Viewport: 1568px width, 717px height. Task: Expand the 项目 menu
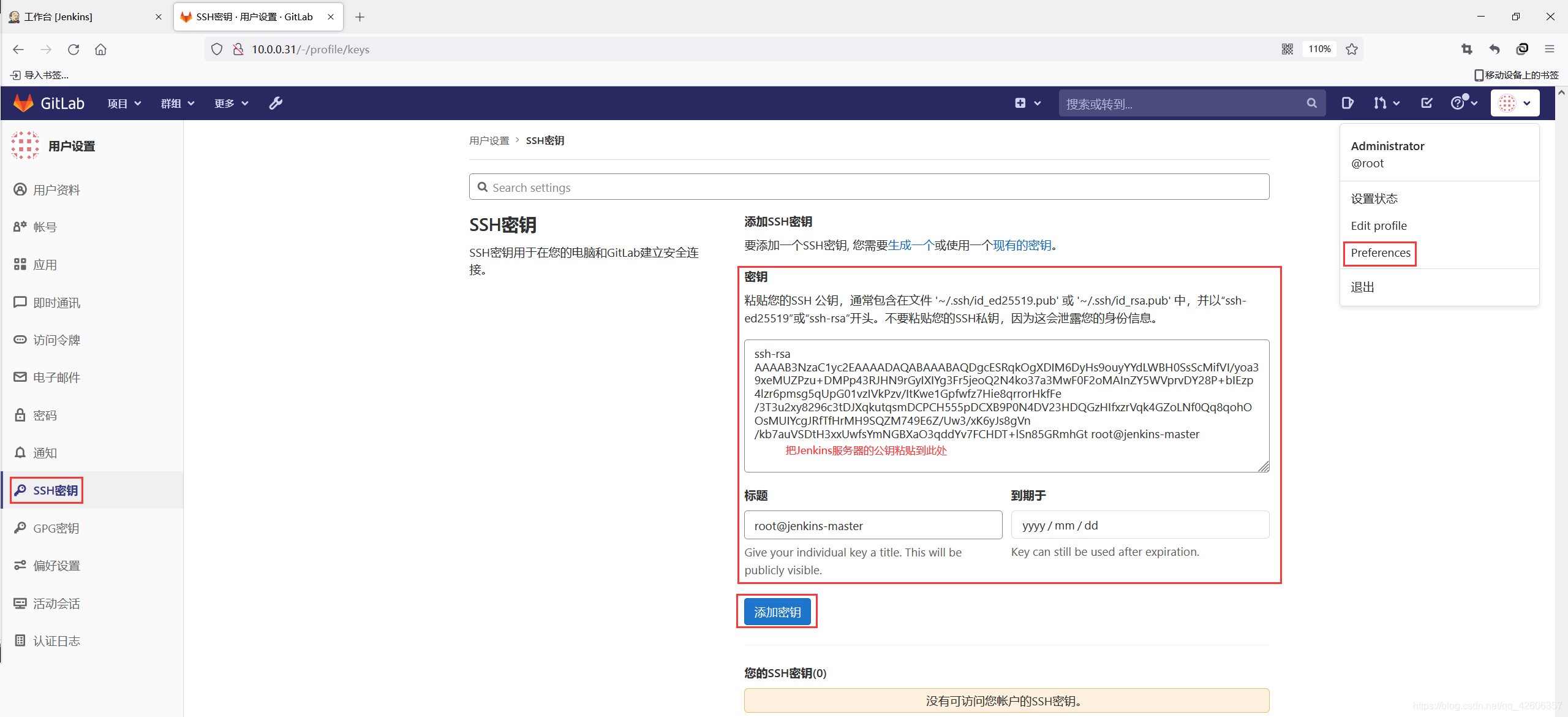coord(124,104)
